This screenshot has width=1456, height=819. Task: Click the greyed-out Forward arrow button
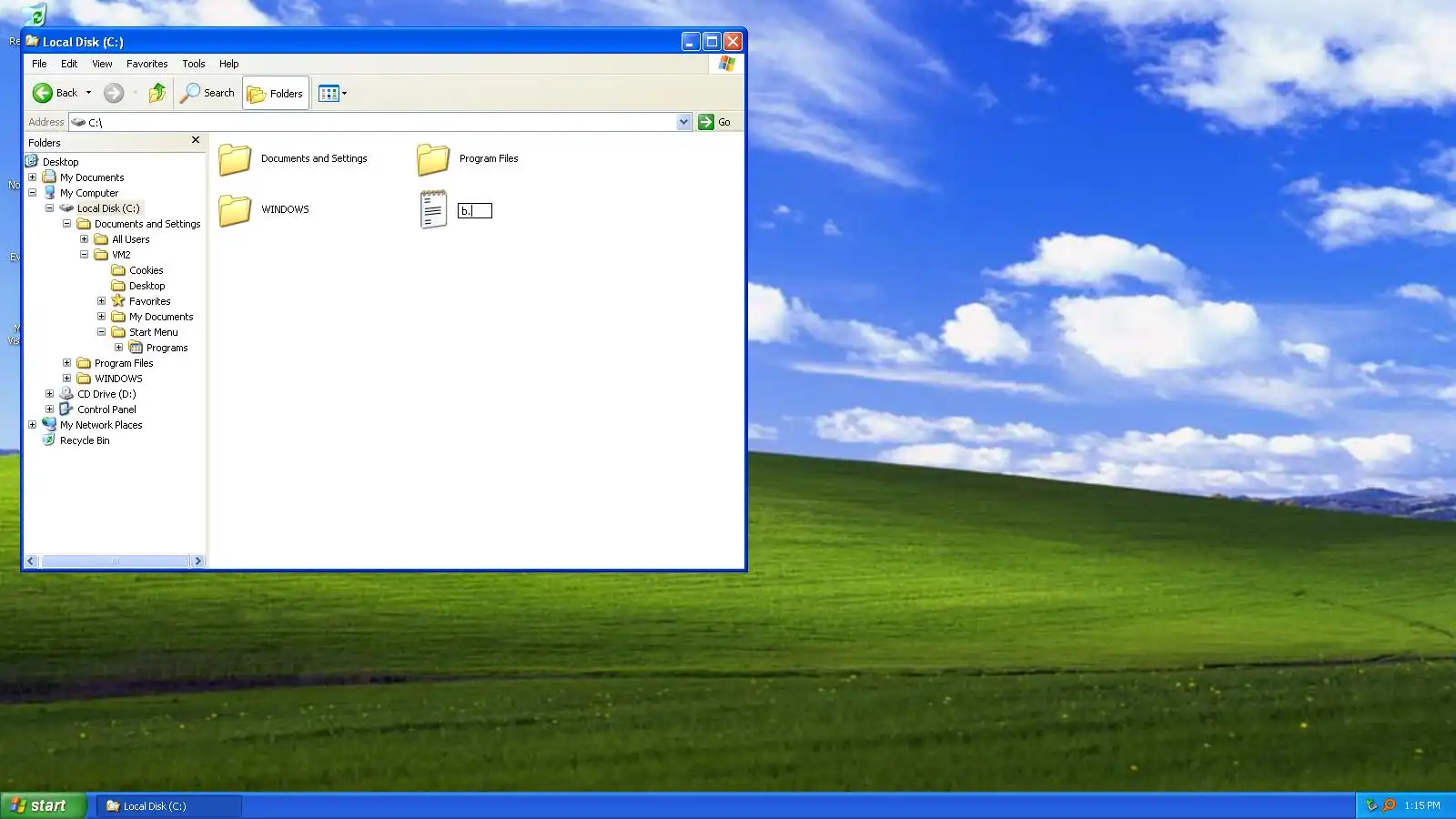[x=114, y=93]
